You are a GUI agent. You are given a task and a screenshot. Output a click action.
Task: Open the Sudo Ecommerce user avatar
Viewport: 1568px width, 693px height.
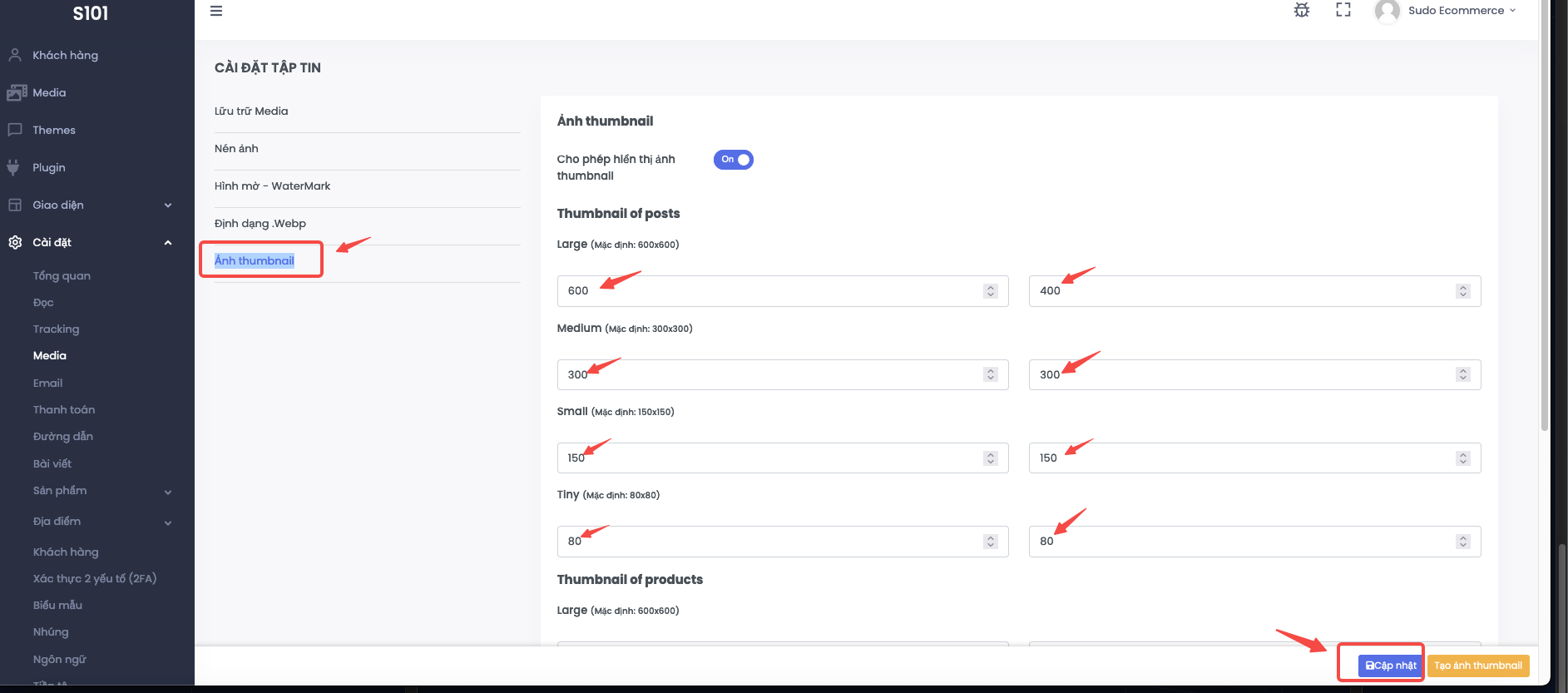click(x=1387, y=11)
